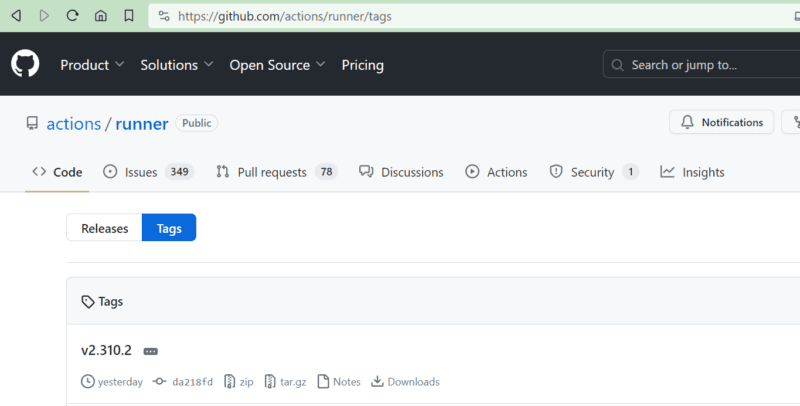Open the Pull requests tab
The height and width of the screenshot is (406, 800).
pos(277,172)
